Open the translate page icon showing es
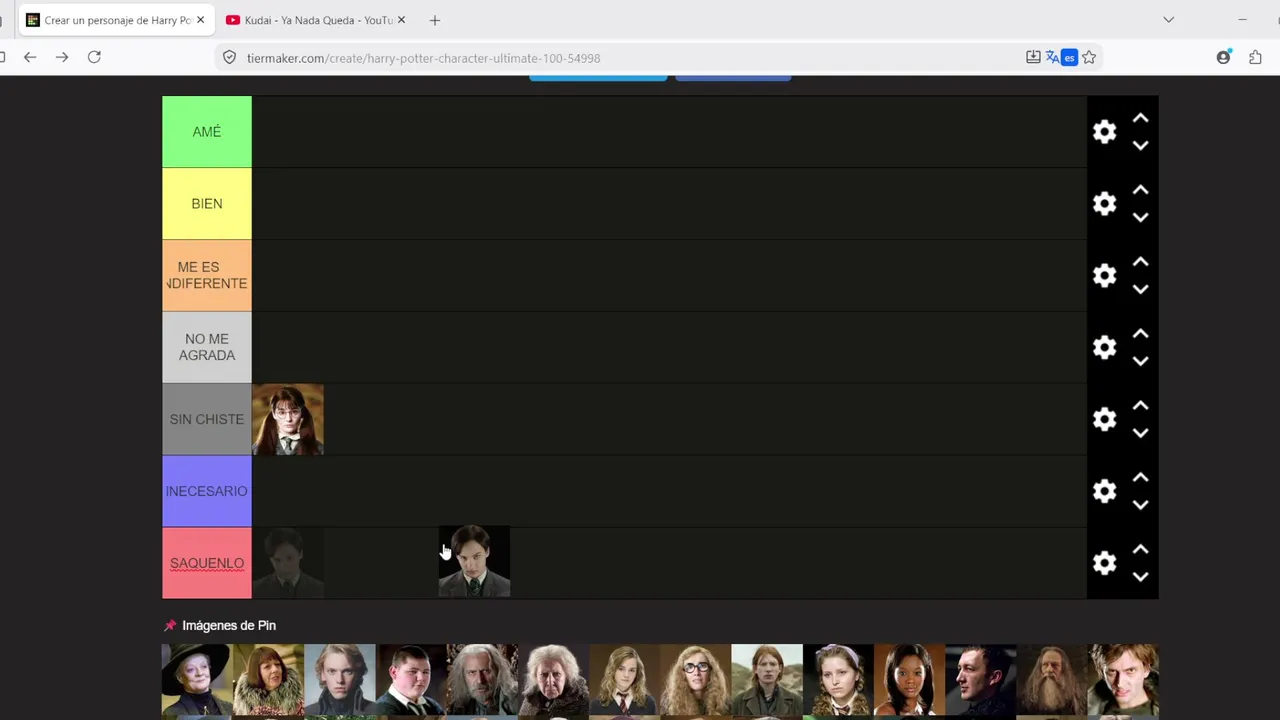Viewport: 1280px width, 720px height. coord(1061,58)
